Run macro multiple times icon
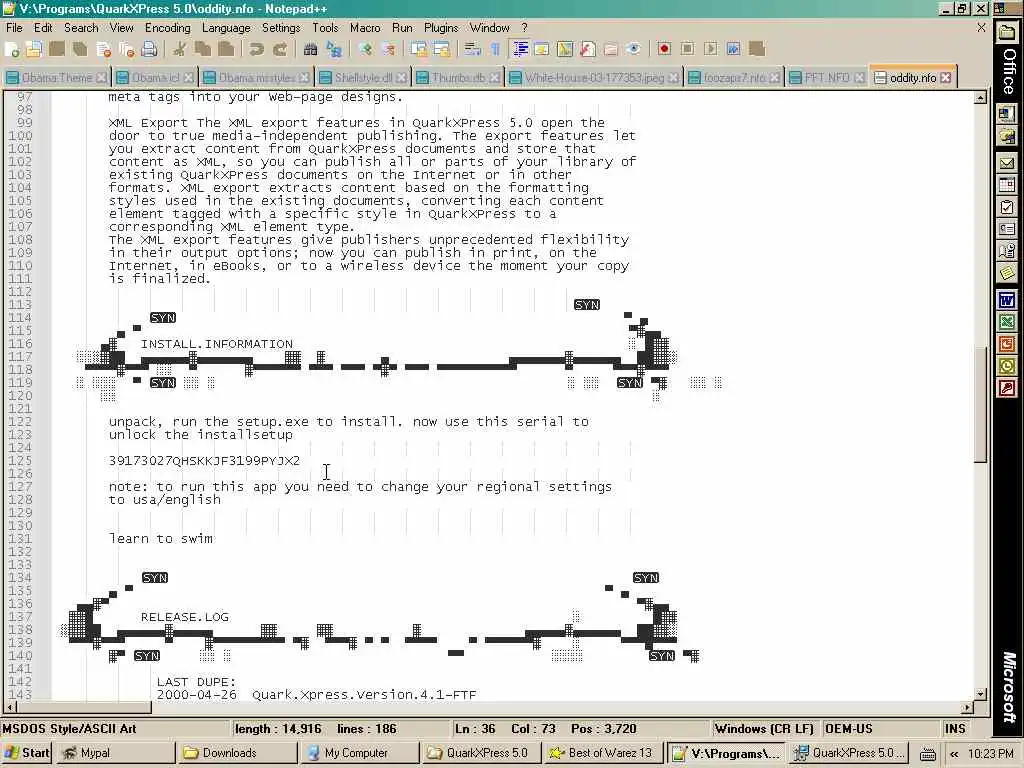 (x=733, y=50)
